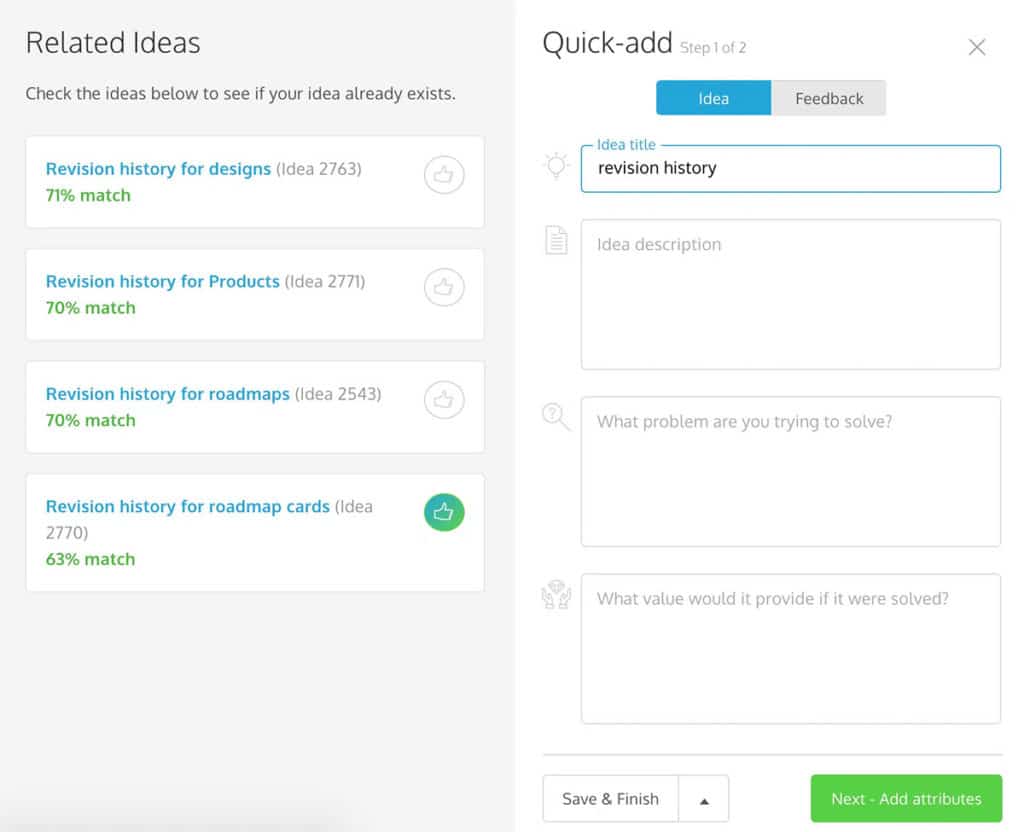Close the Quick-add panel
The image size is (1024, 832).
tap(977, 46)
